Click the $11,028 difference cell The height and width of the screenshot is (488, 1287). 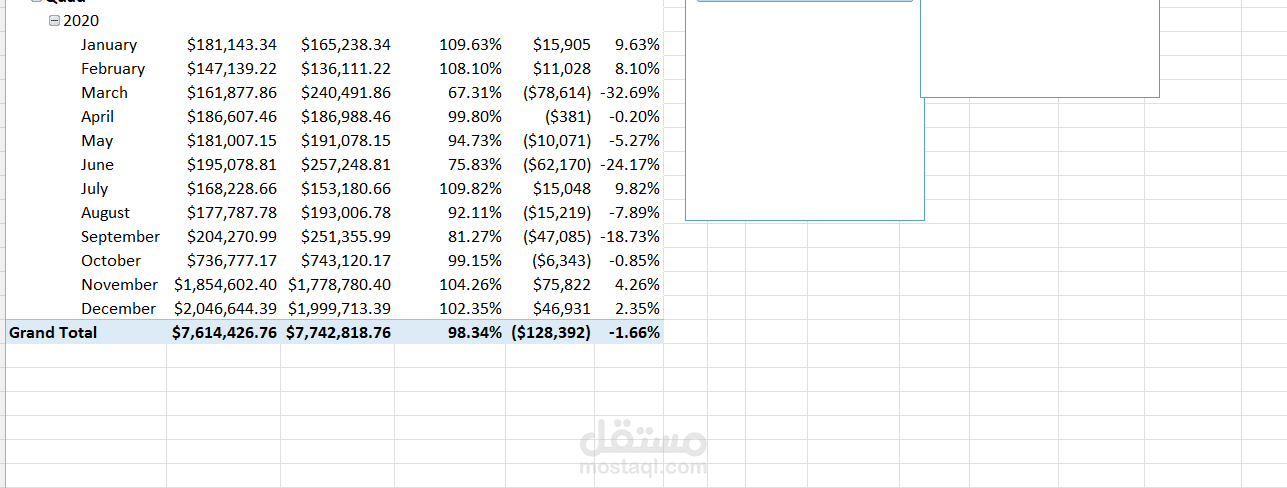[561, 69]
